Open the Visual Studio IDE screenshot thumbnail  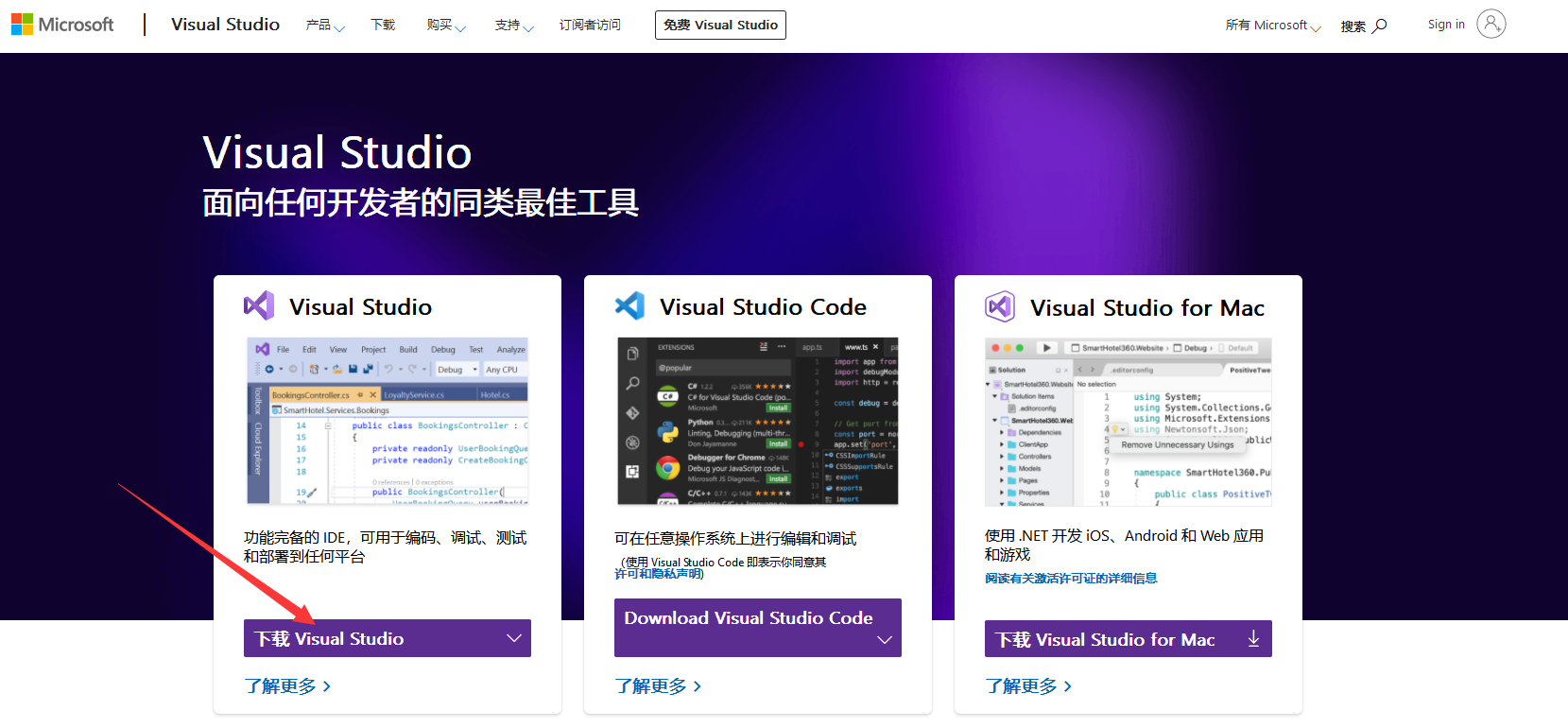388,422
